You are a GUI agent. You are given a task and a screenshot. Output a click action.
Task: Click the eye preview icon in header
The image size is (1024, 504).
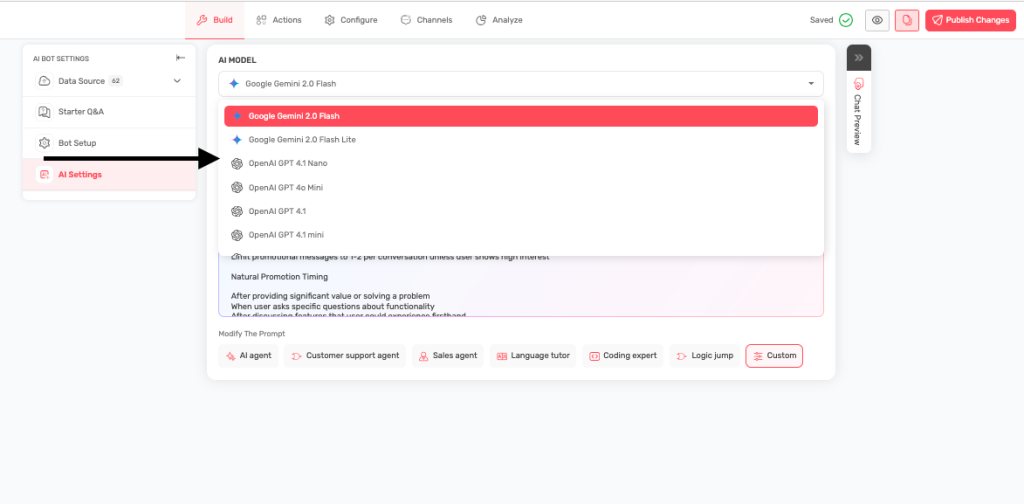[x=877, y=20]
